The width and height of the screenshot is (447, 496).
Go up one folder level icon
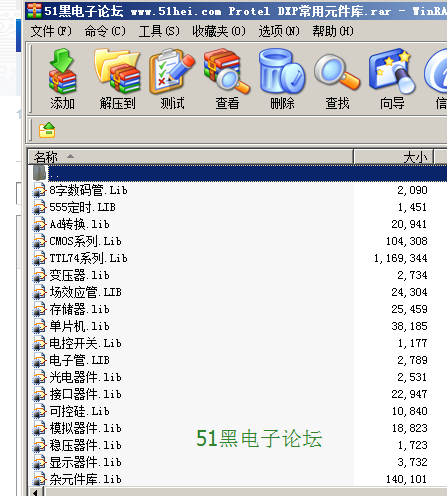click(47, 130)
